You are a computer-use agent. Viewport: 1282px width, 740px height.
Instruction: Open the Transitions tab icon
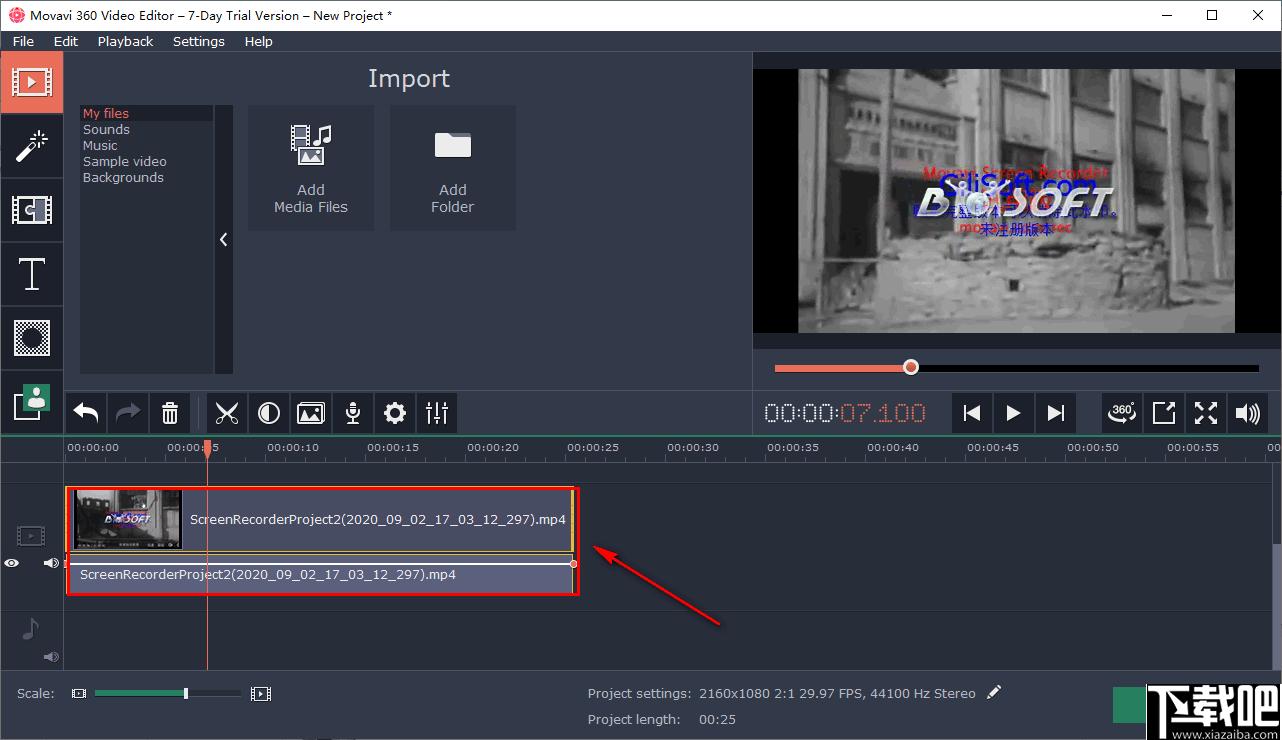(31, 210)
